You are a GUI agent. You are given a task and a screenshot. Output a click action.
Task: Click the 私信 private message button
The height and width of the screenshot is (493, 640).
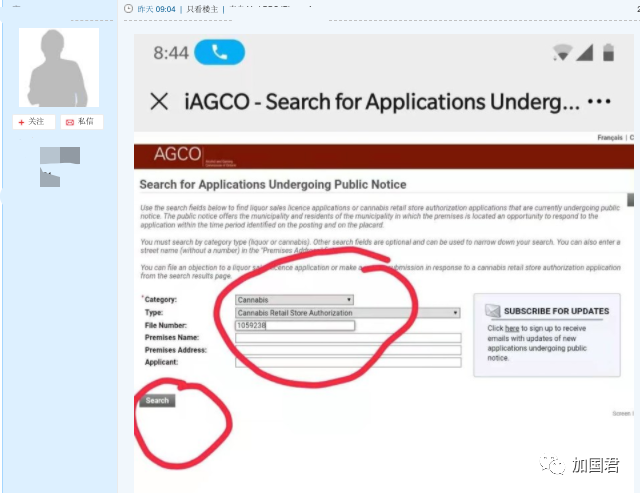tap(82, 122)
